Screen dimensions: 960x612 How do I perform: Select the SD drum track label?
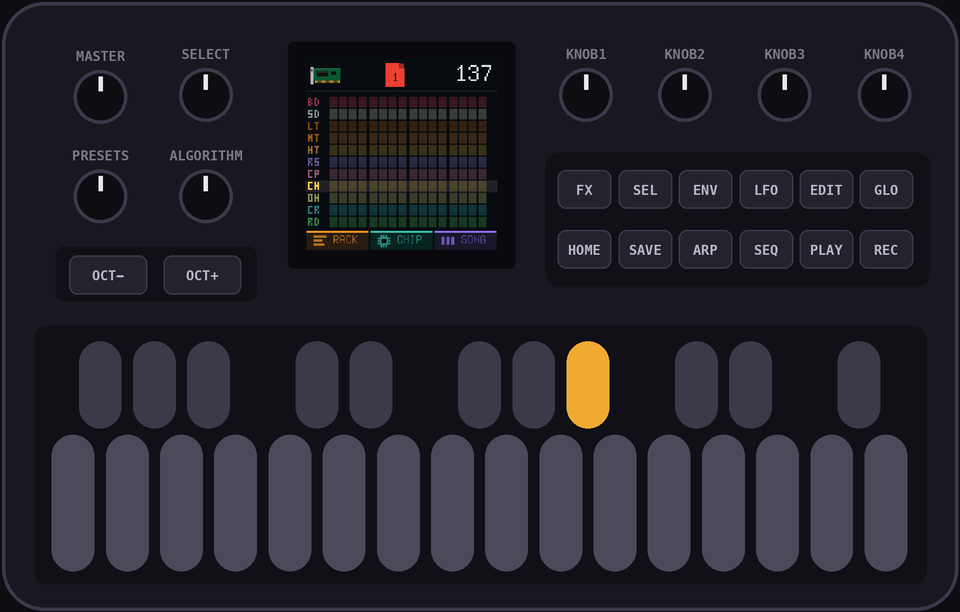[313, 114]
